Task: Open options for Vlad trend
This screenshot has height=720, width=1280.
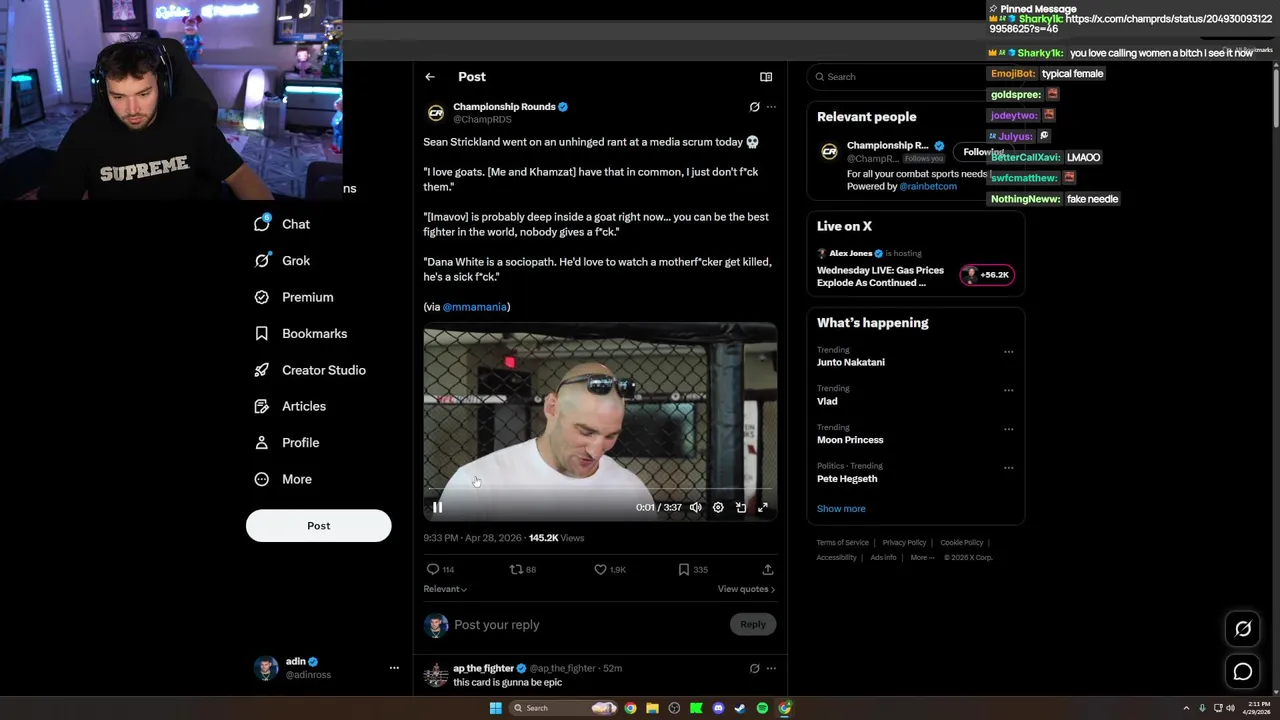Action: (x=1008, y=390)
